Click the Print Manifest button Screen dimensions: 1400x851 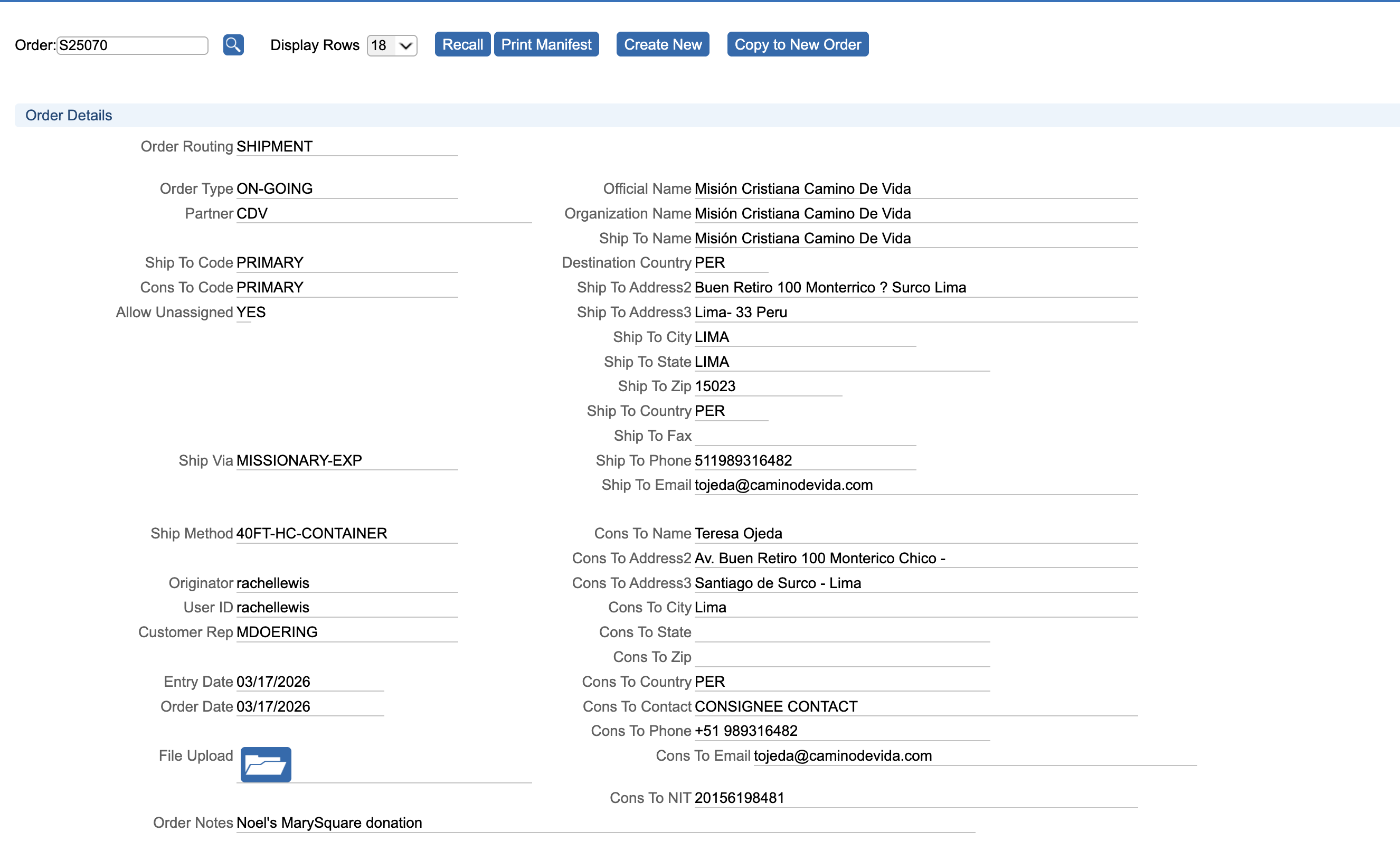coord(545,44)
